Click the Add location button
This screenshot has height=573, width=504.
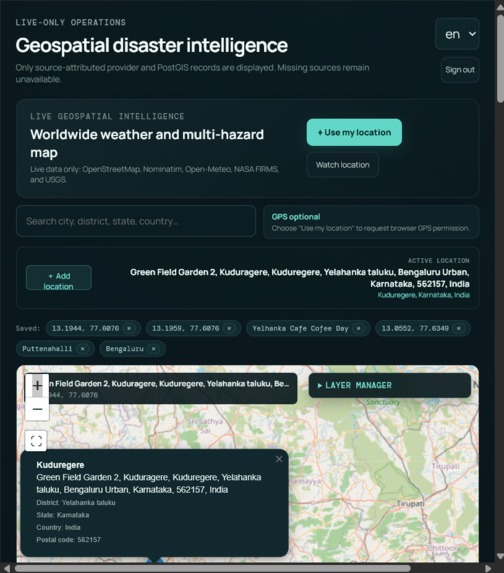click(59, 278)
